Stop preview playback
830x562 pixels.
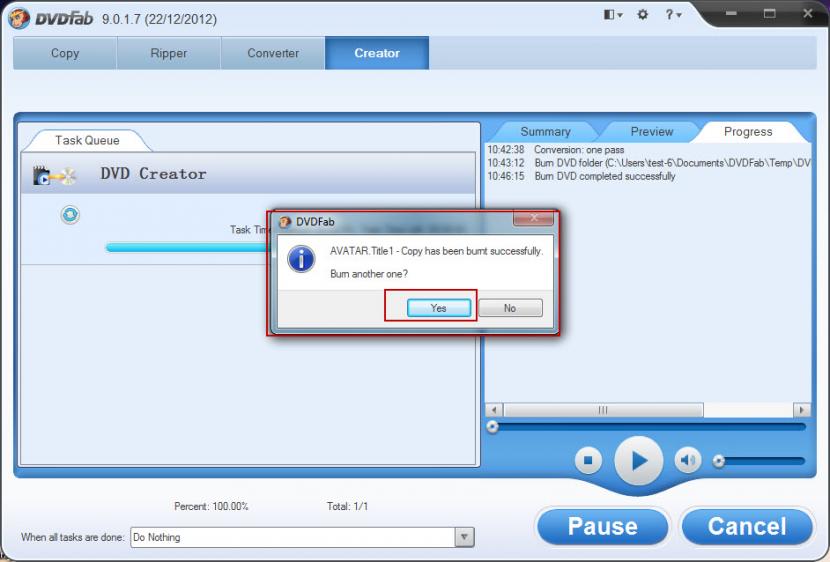(x=588, y=460)
